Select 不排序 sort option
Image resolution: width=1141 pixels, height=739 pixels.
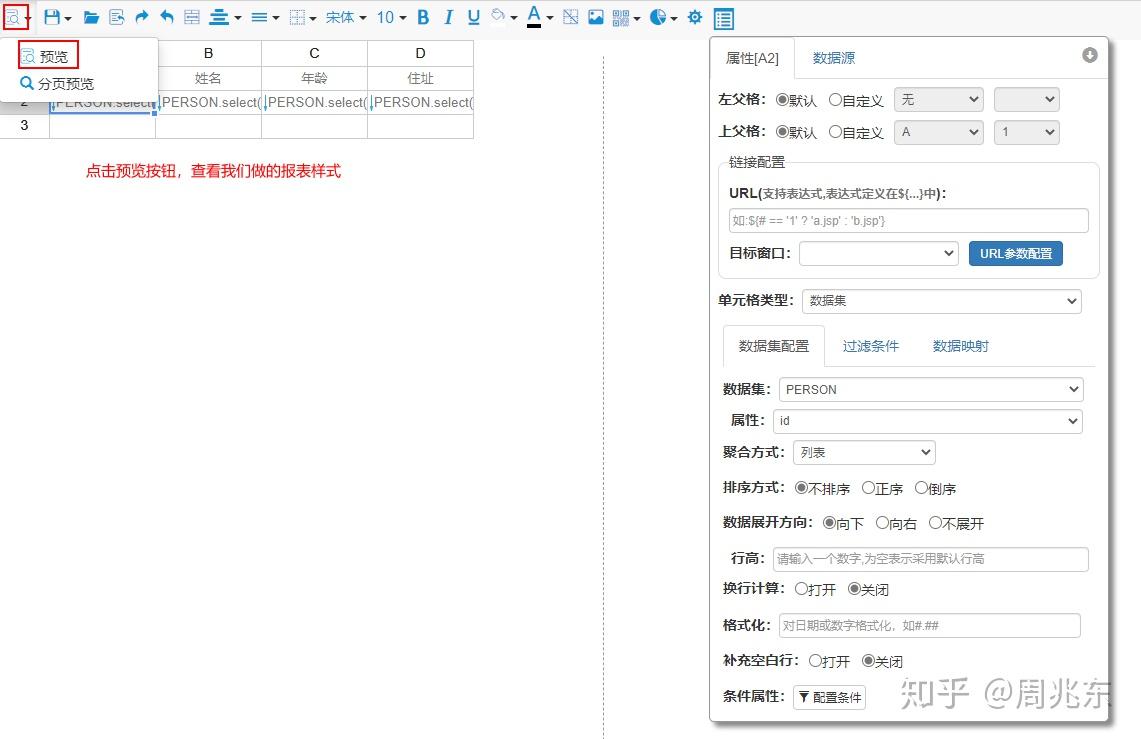click(801, 488)
